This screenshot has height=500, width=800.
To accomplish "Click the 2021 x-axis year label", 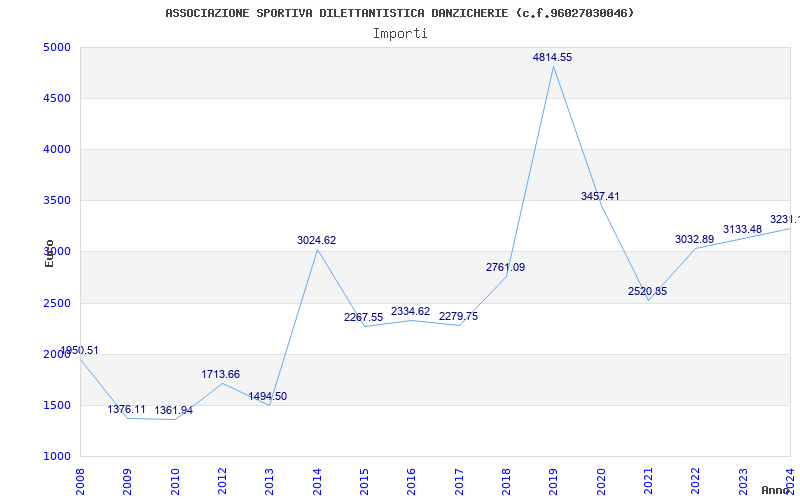I will 648,482.
